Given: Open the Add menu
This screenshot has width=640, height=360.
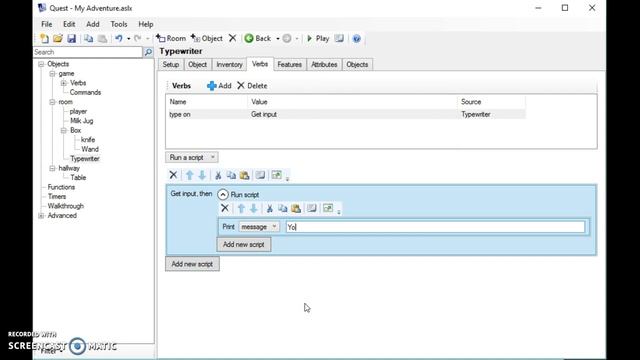Looking at the screenshot, I should [x=93, y=24].
